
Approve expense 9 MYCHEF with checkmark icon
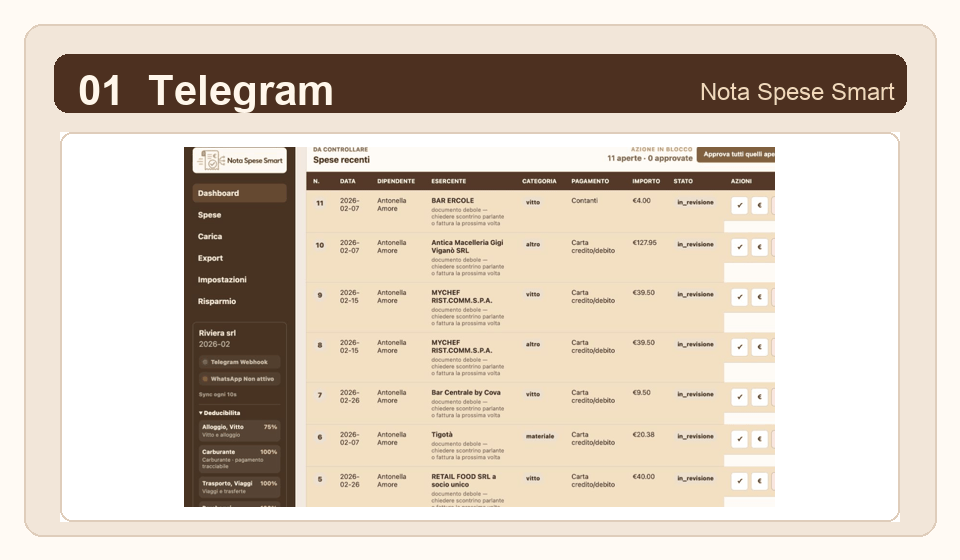click(x=740, y=297)
